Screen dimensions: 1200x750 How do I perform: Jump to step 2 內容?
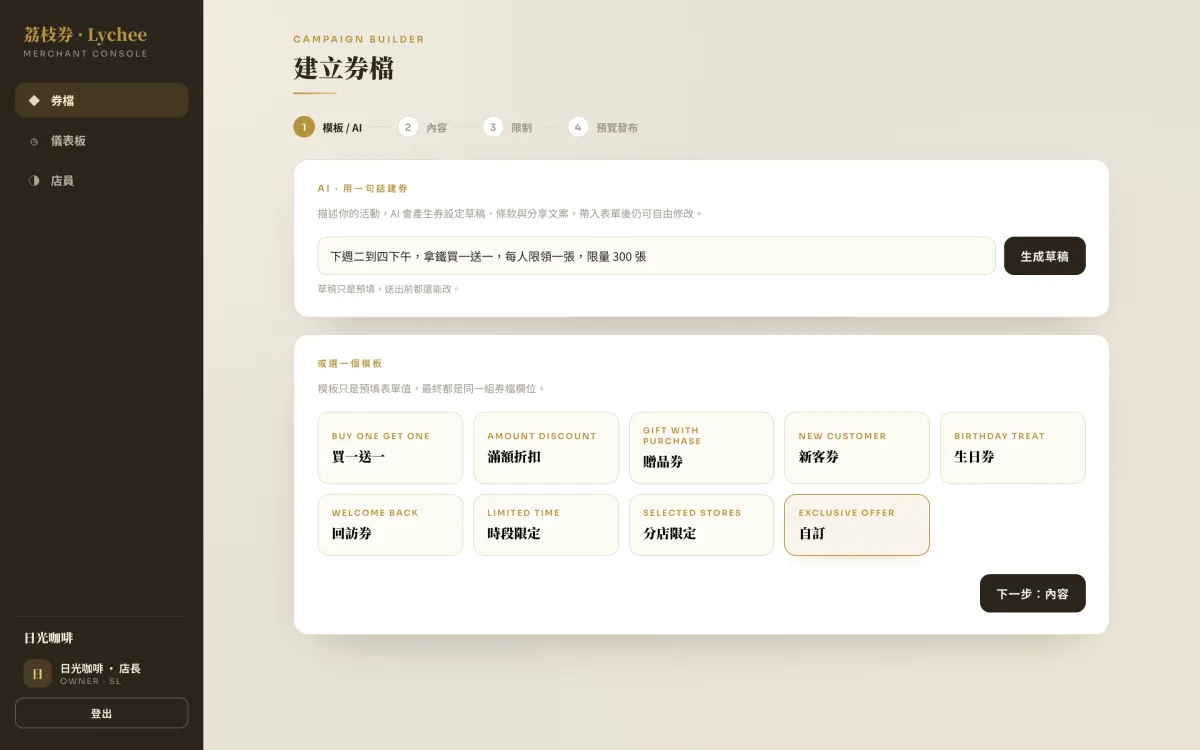[x=423, y=127]
